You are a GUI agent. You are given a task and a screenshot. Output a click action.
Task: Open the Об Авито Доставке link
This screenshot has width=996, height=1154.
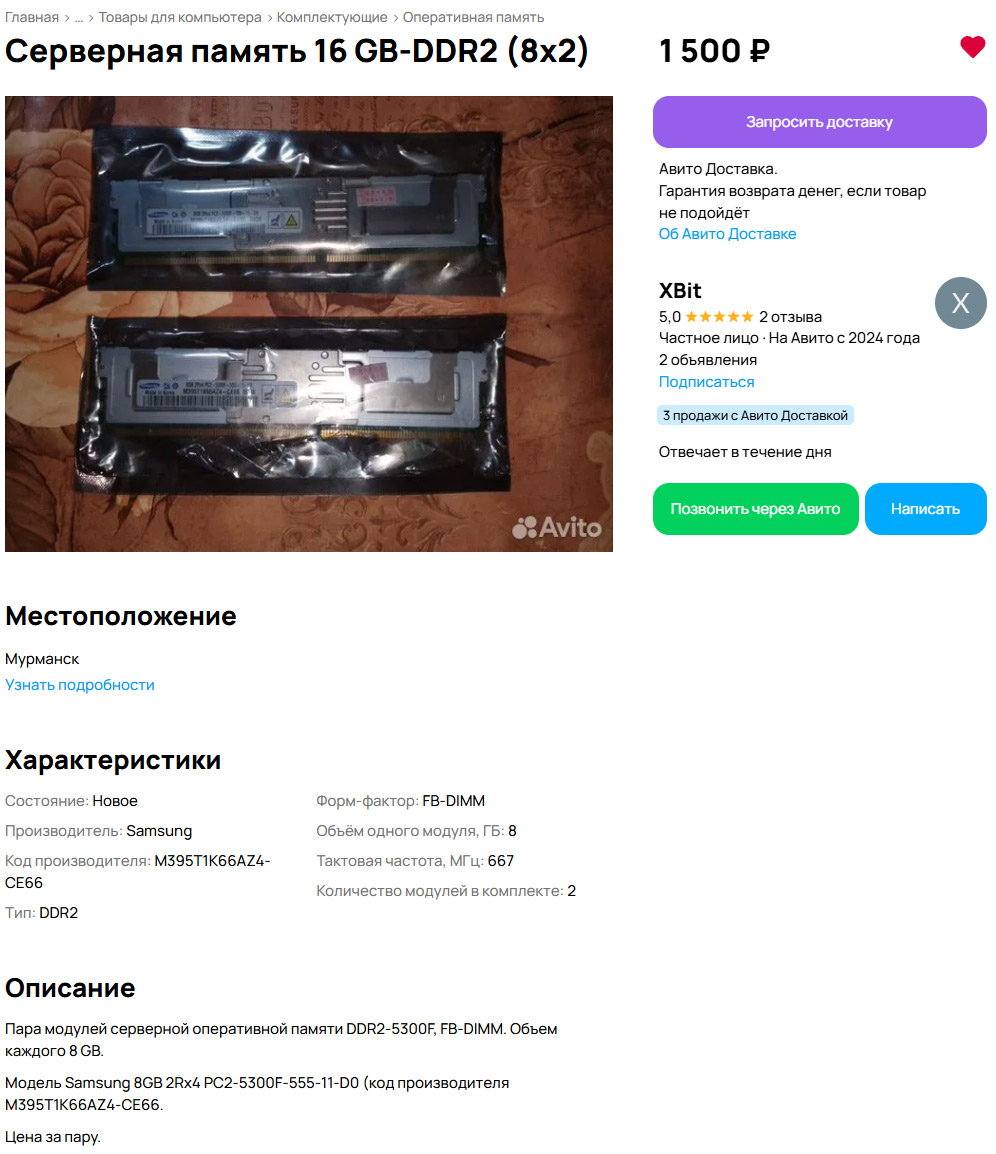click(727, 234)
